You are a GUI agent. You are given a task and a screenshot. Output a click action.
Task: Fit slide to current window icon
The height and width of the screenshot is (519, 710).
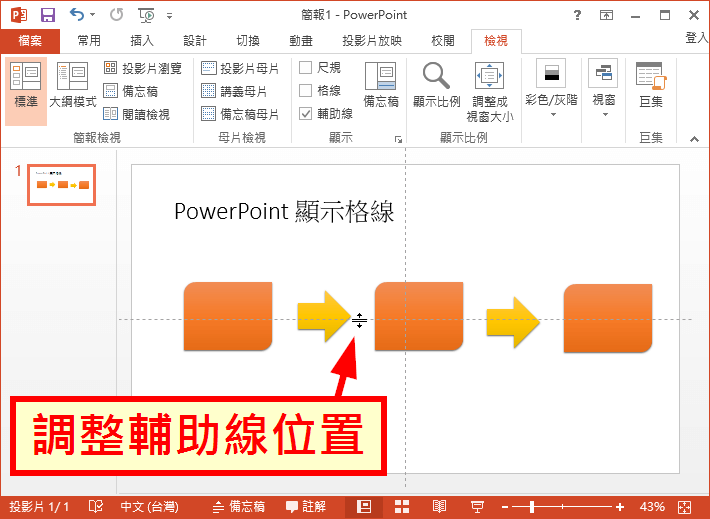(685, 507)
